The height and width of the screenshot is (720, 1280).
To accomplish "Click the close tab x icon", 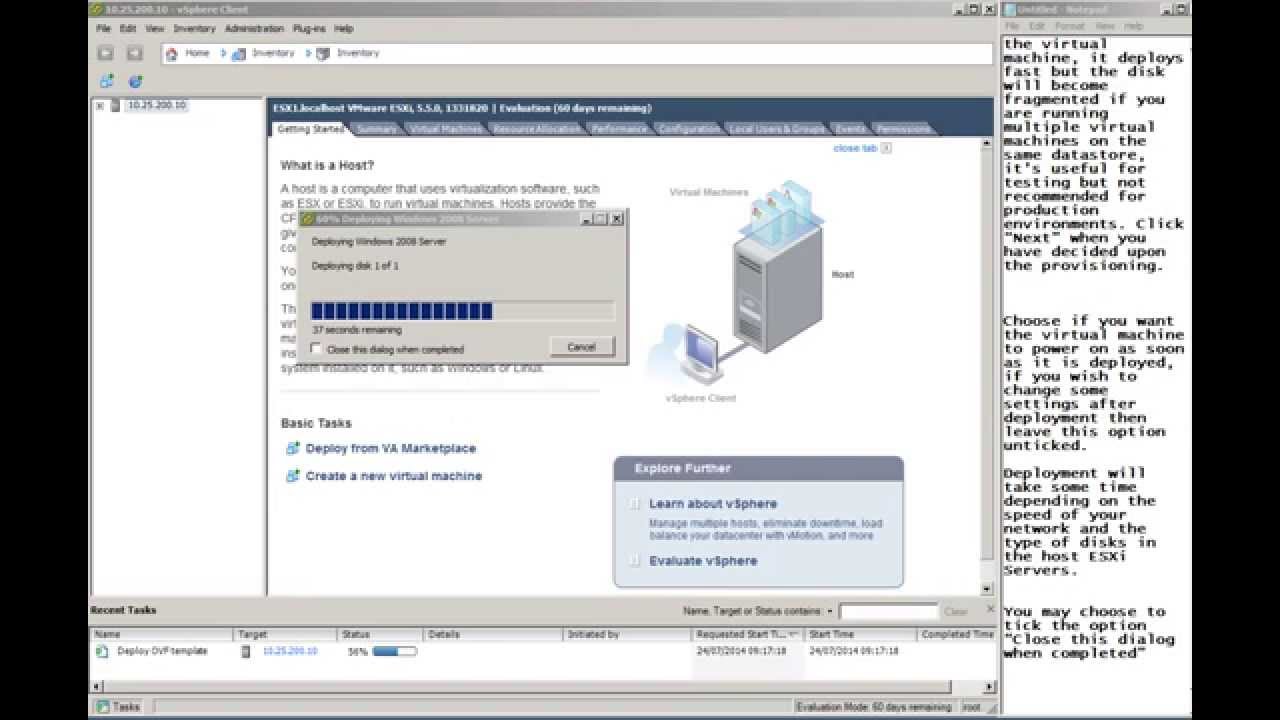I will [x=886, y=148].
